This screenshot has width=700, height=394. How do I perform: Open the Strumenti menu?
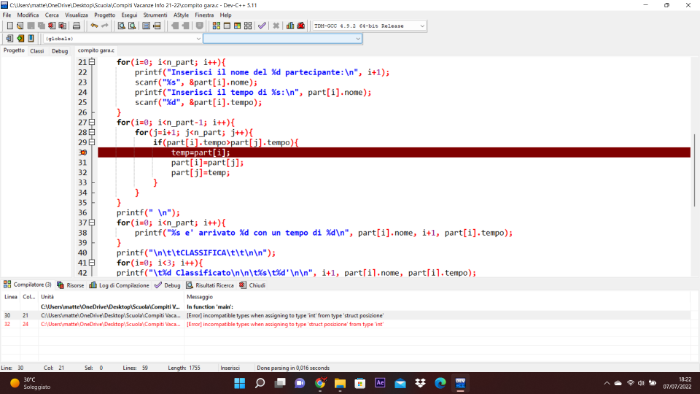155,15
